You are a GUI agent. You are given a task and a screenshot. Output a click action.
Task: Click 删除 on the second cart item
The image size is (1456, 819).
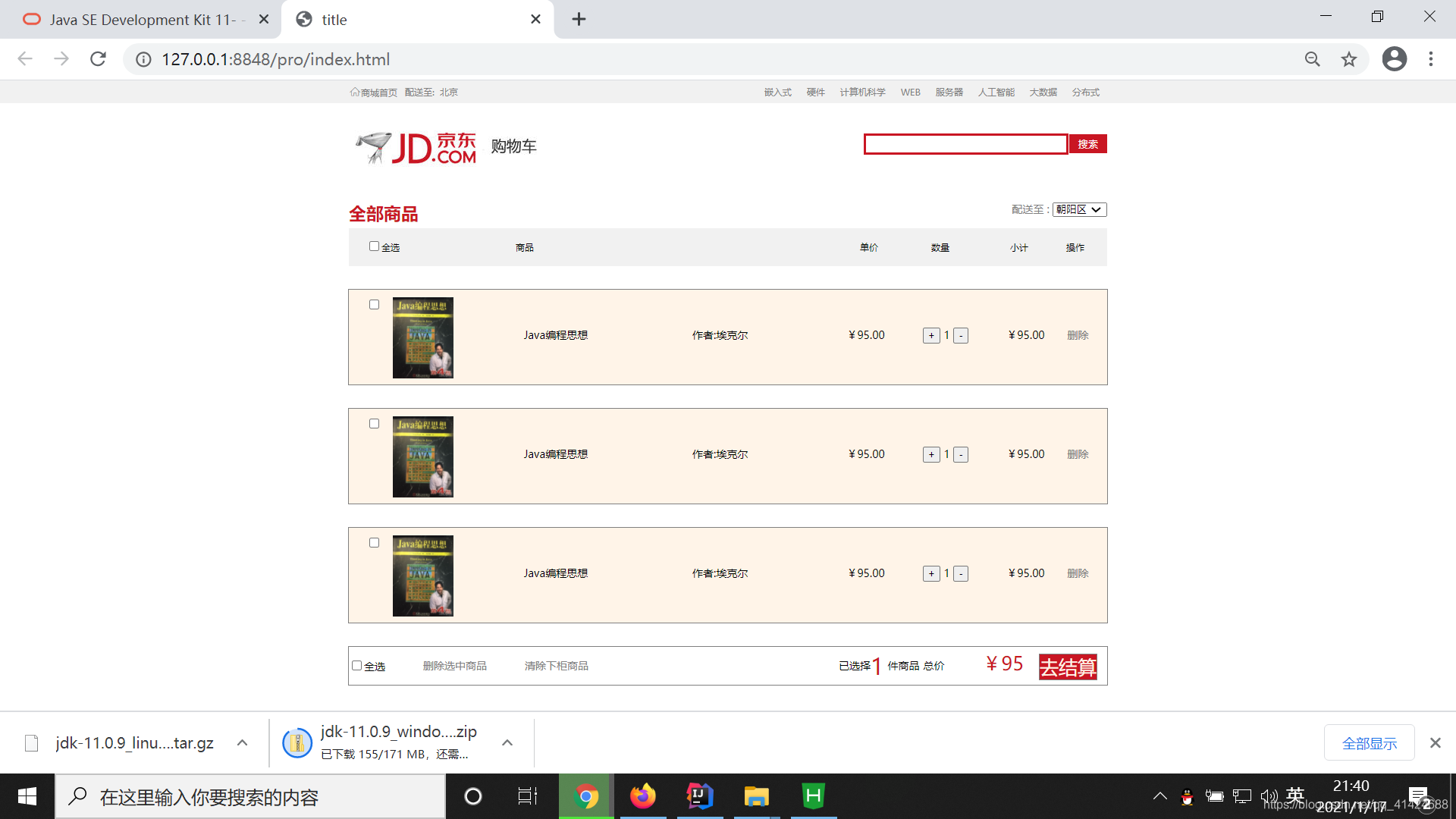1078,454
